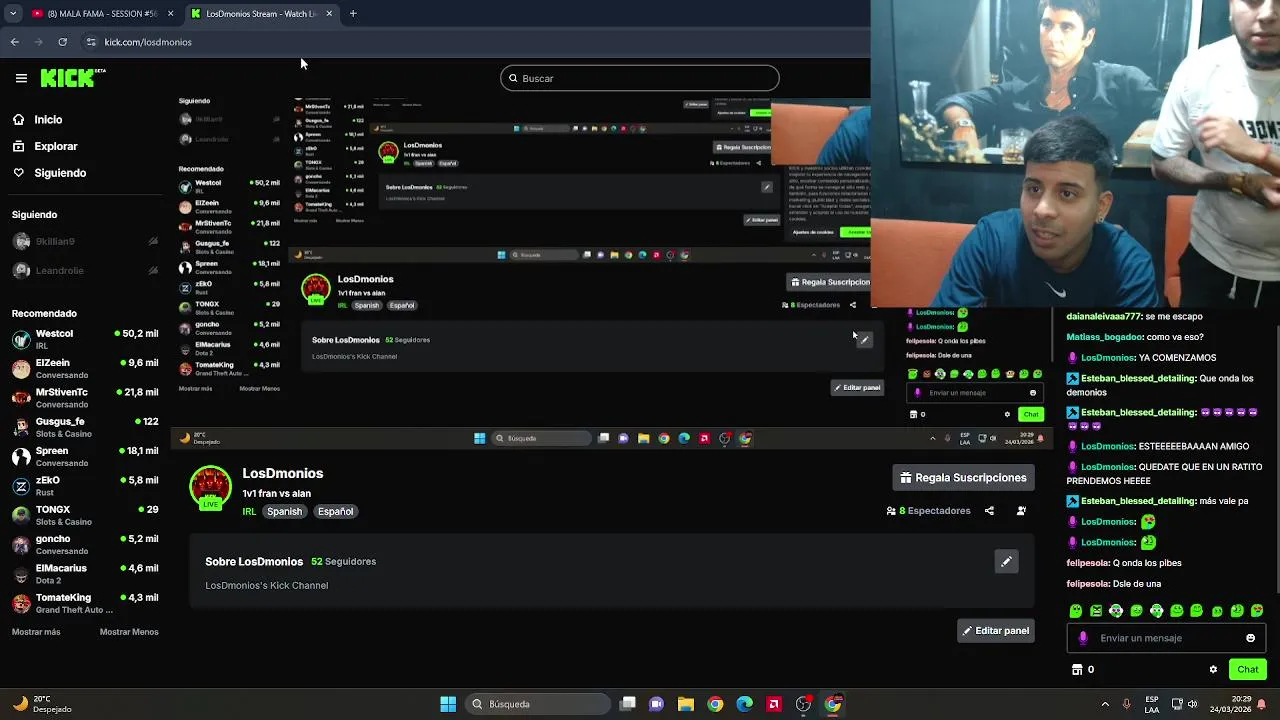This screenshot has height=720, width=1280.
Task: Share the LosDmonios stream
Action: point(989,511)
